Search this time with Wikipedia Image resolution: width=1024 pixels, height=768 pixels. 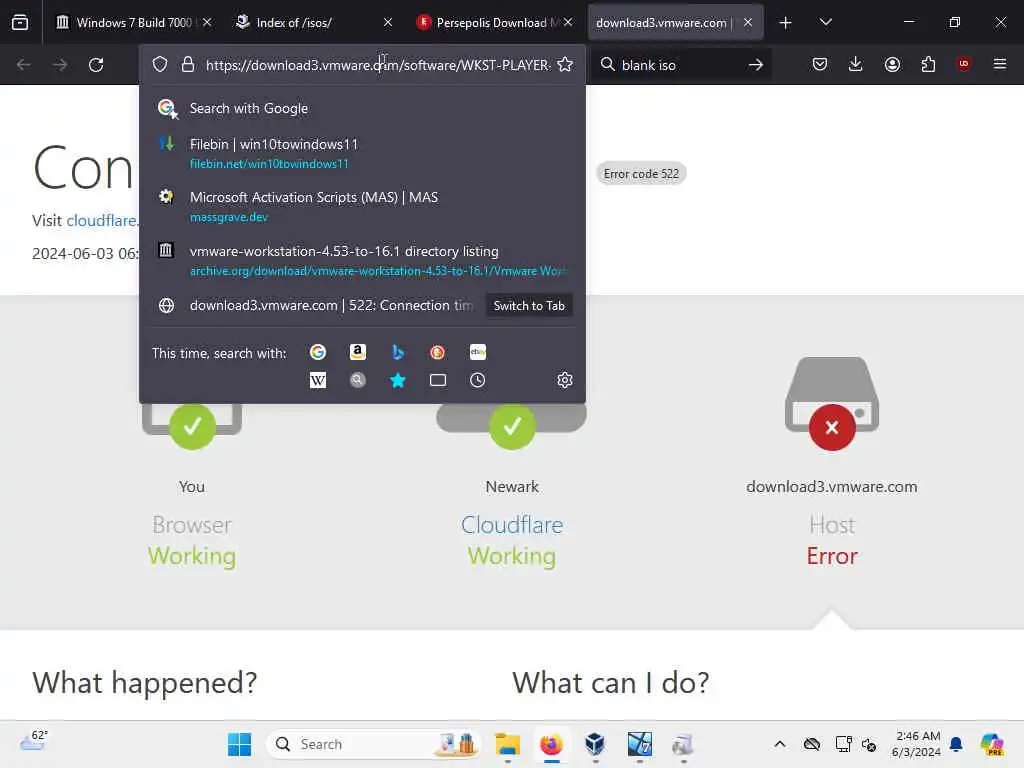[x=318, y=380]
